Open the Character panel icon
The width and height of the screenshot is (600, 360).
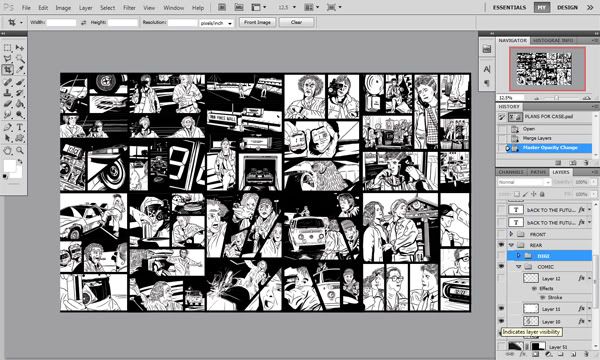coord(487,69)
